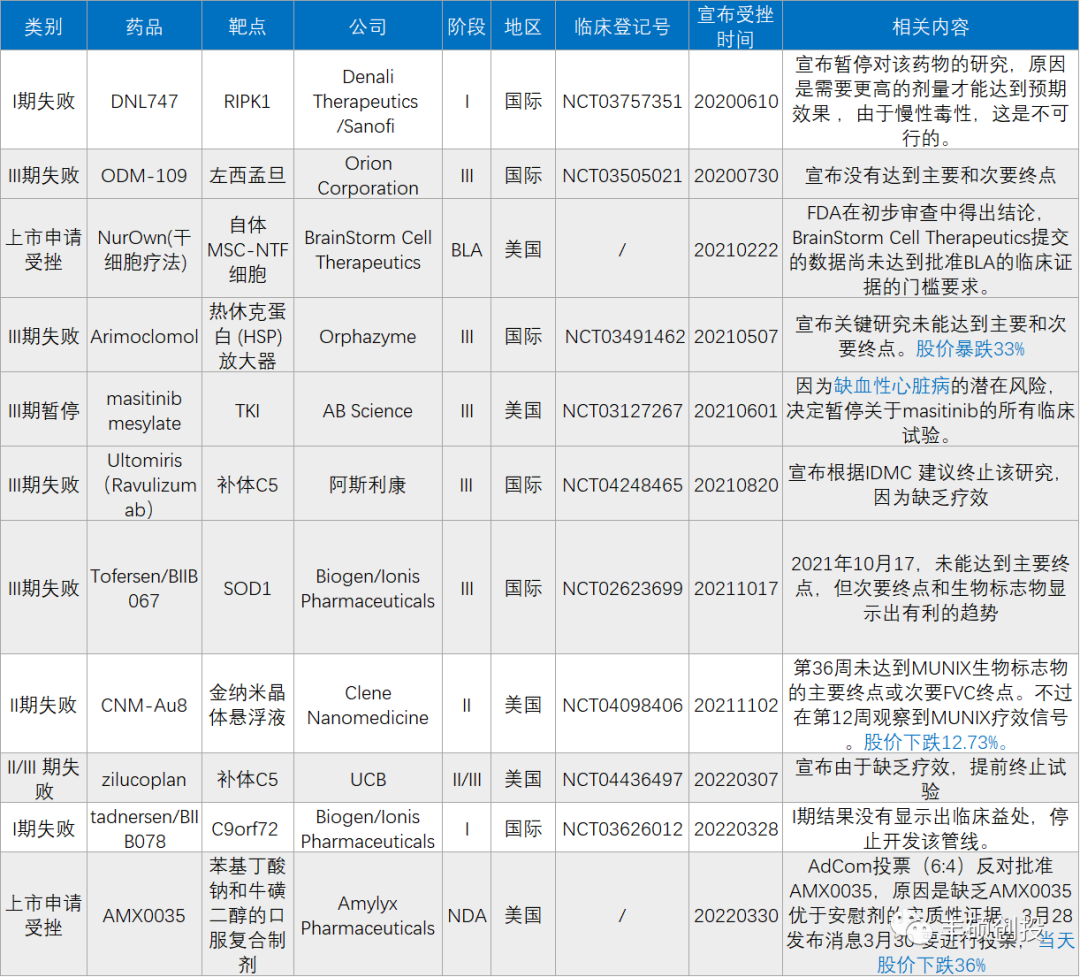Click the 宣布受挫时间 column header
The image size is (1080, 977).
[x=736, y=26]
